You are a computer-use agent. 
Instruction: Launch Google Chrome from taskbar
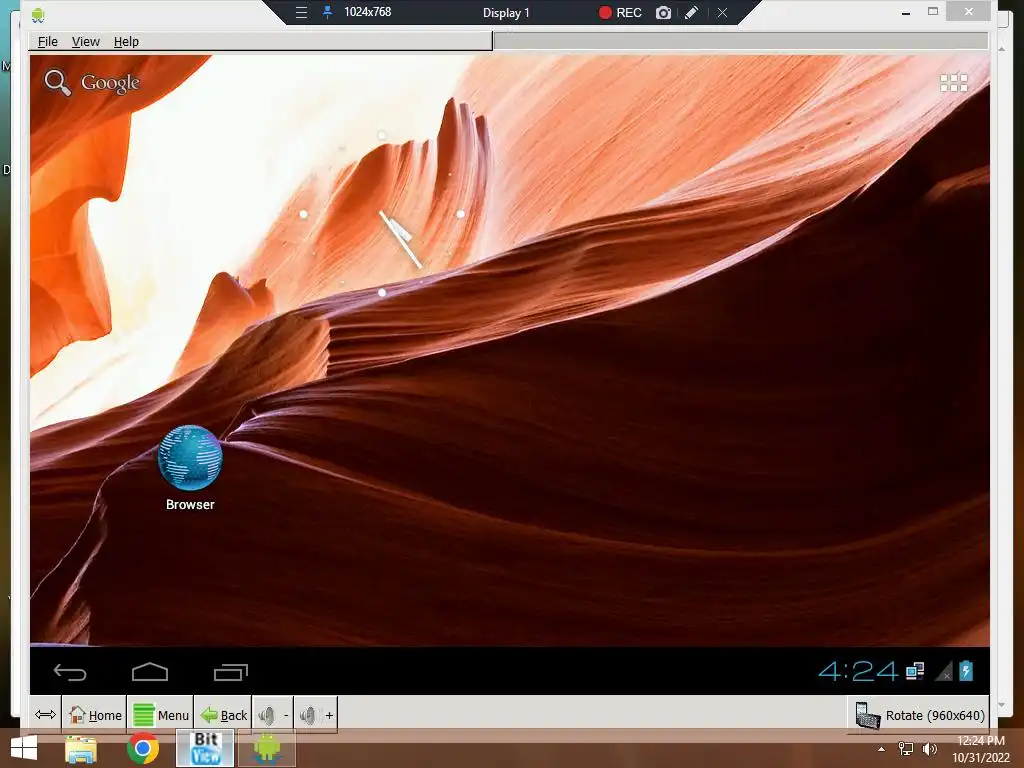coord(143,748)
